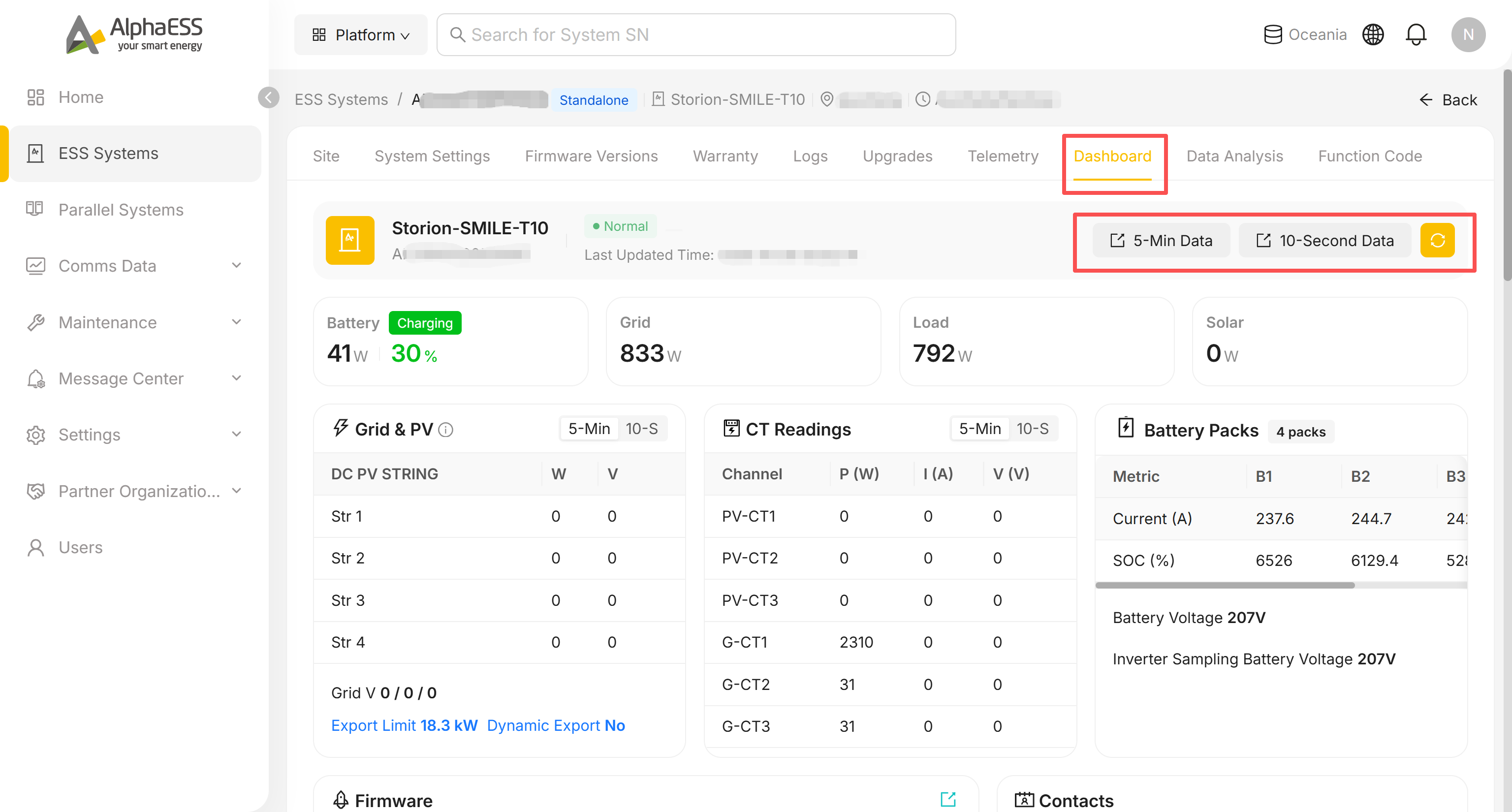
Task: Switch CT Readings to 5-Min
Action: click(979, 429)
